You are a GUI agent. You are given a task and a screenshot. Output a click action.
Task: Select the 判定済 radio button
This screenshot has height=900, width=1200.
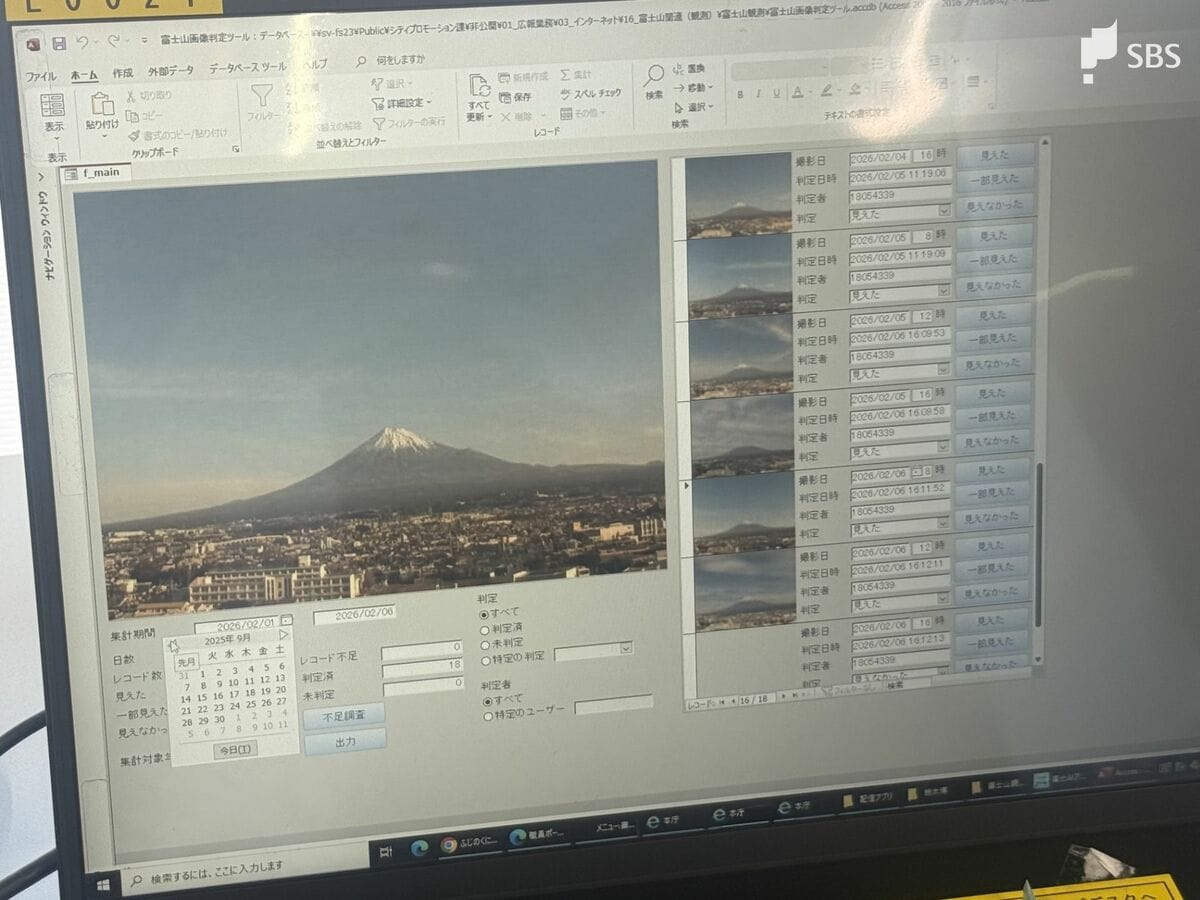(x=485, y=630)
